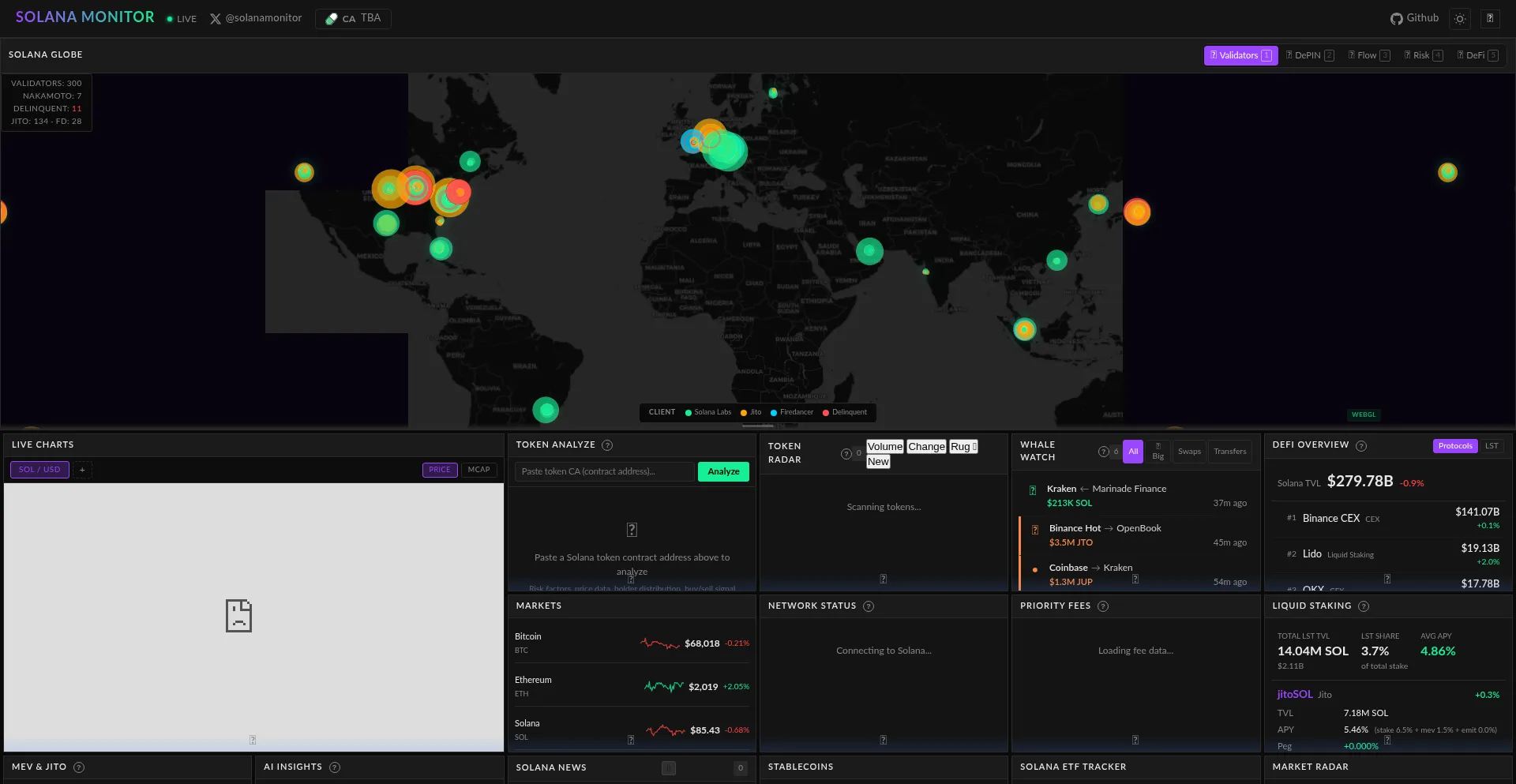Click the validator marker over Brazil

pyautogui.click(x=546, y=410)
